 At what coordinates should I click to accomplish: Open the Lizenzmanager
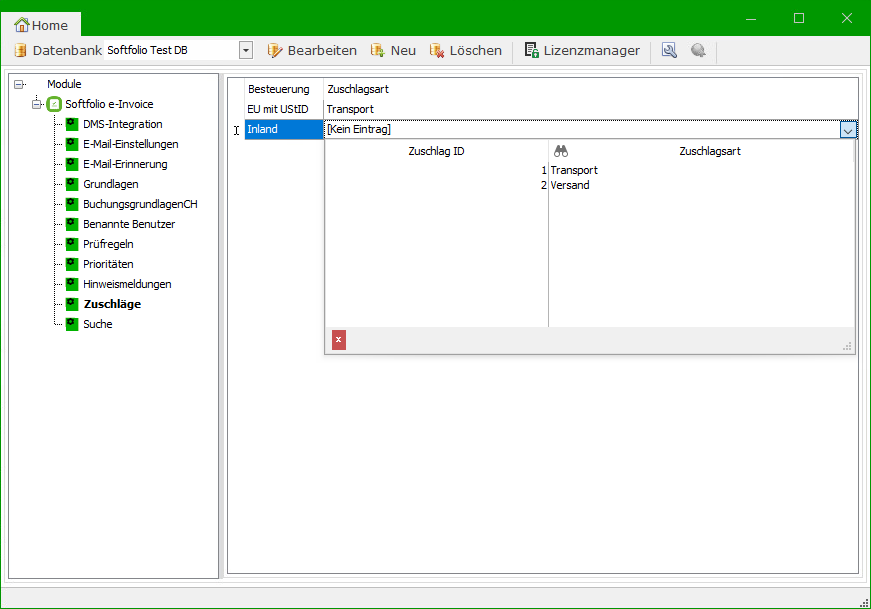(582, 50)
